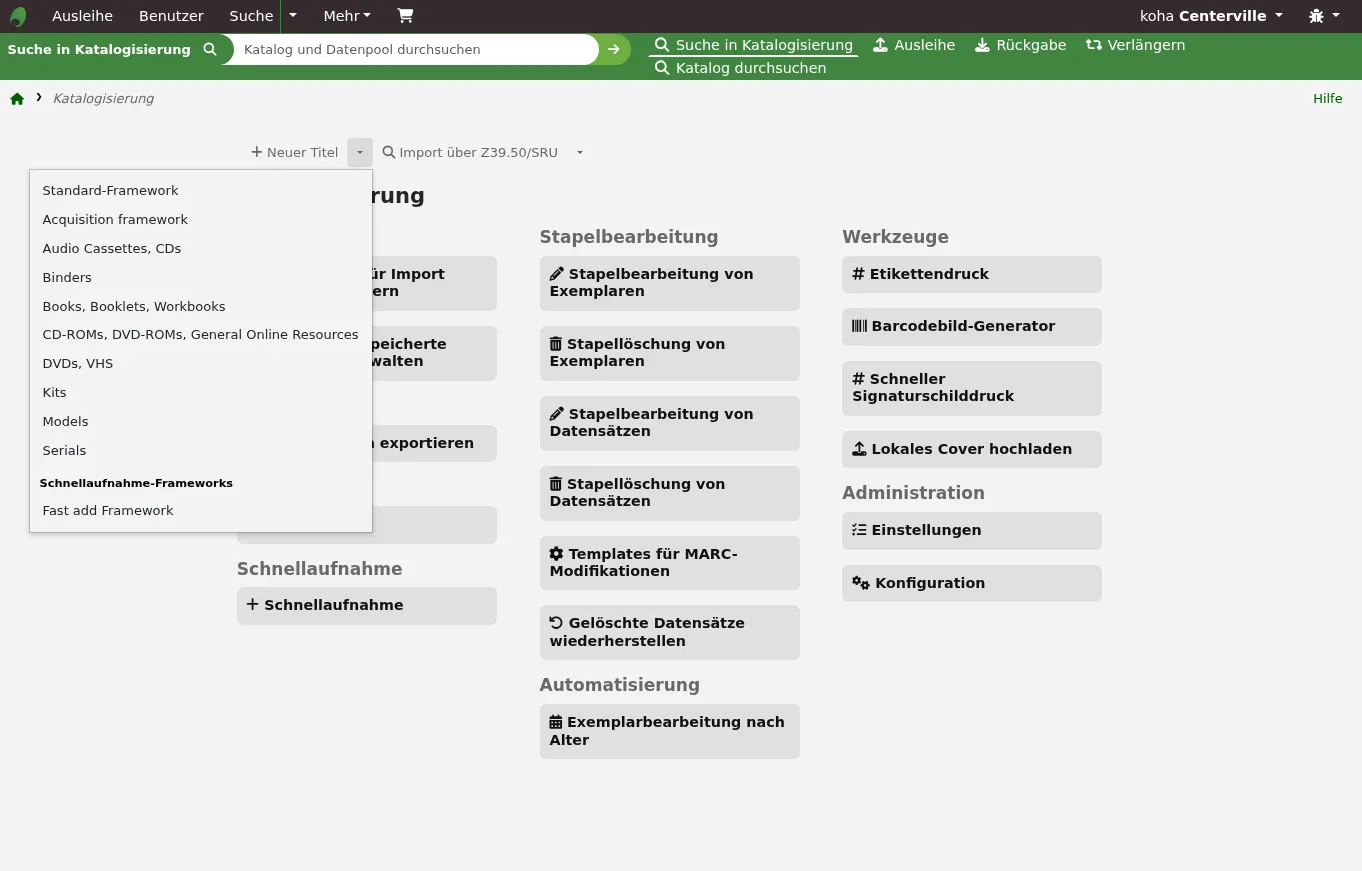Open Stapellöschung von Datensätzen
This screenshot has height=871, width=1362.
[x=670, y=493]
